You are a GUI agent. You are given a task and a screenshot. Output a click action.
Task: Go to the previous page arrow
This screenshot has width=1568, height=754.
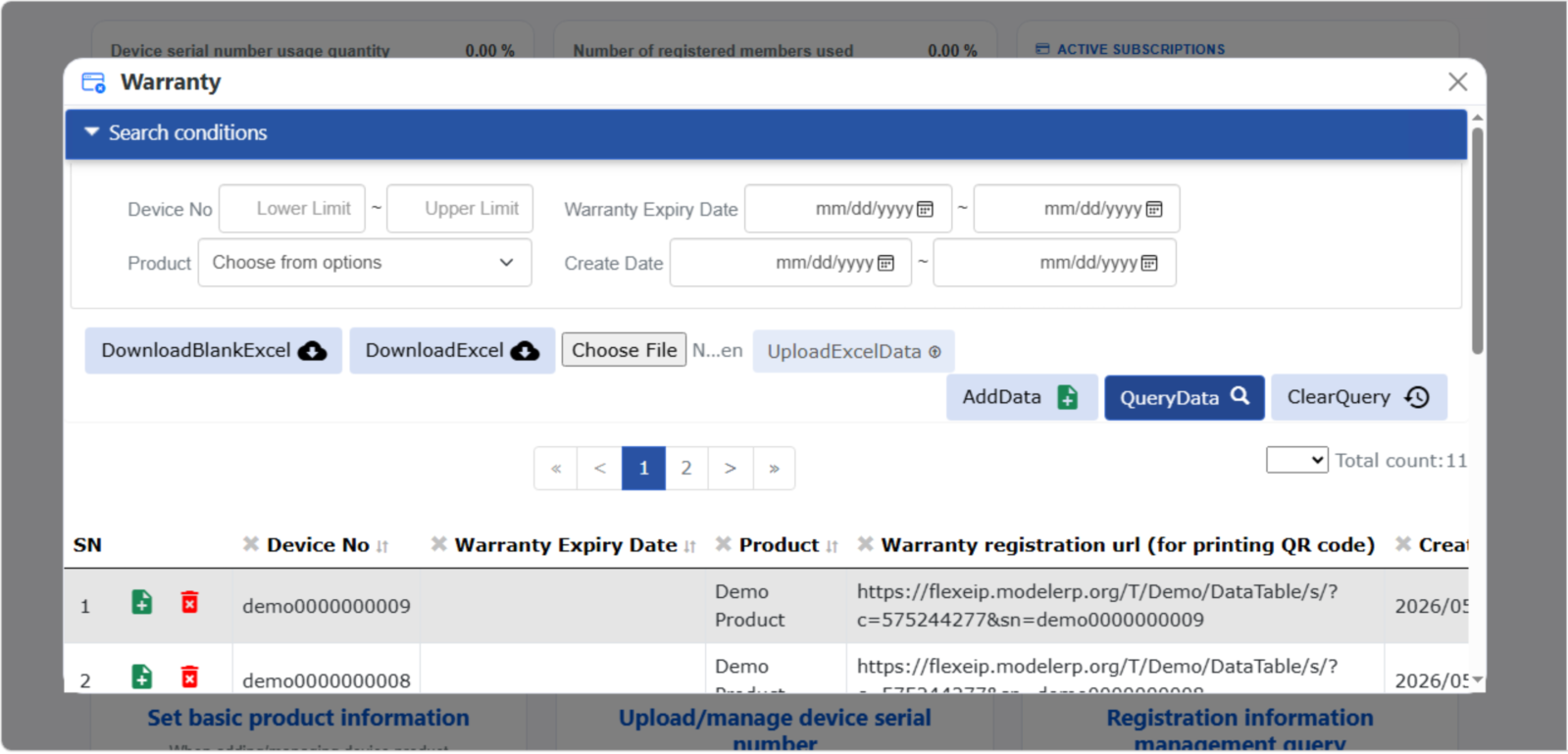coord(600,469)
